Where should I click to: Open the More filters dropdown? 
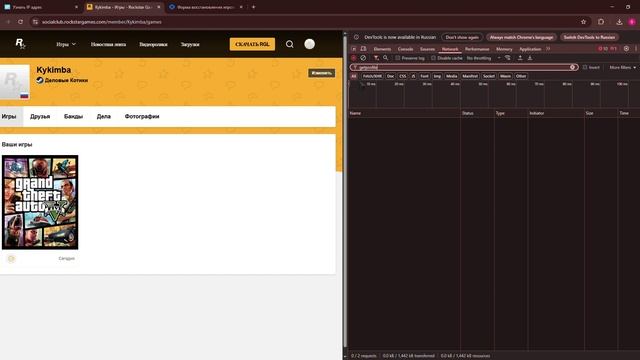pos(622,67)
